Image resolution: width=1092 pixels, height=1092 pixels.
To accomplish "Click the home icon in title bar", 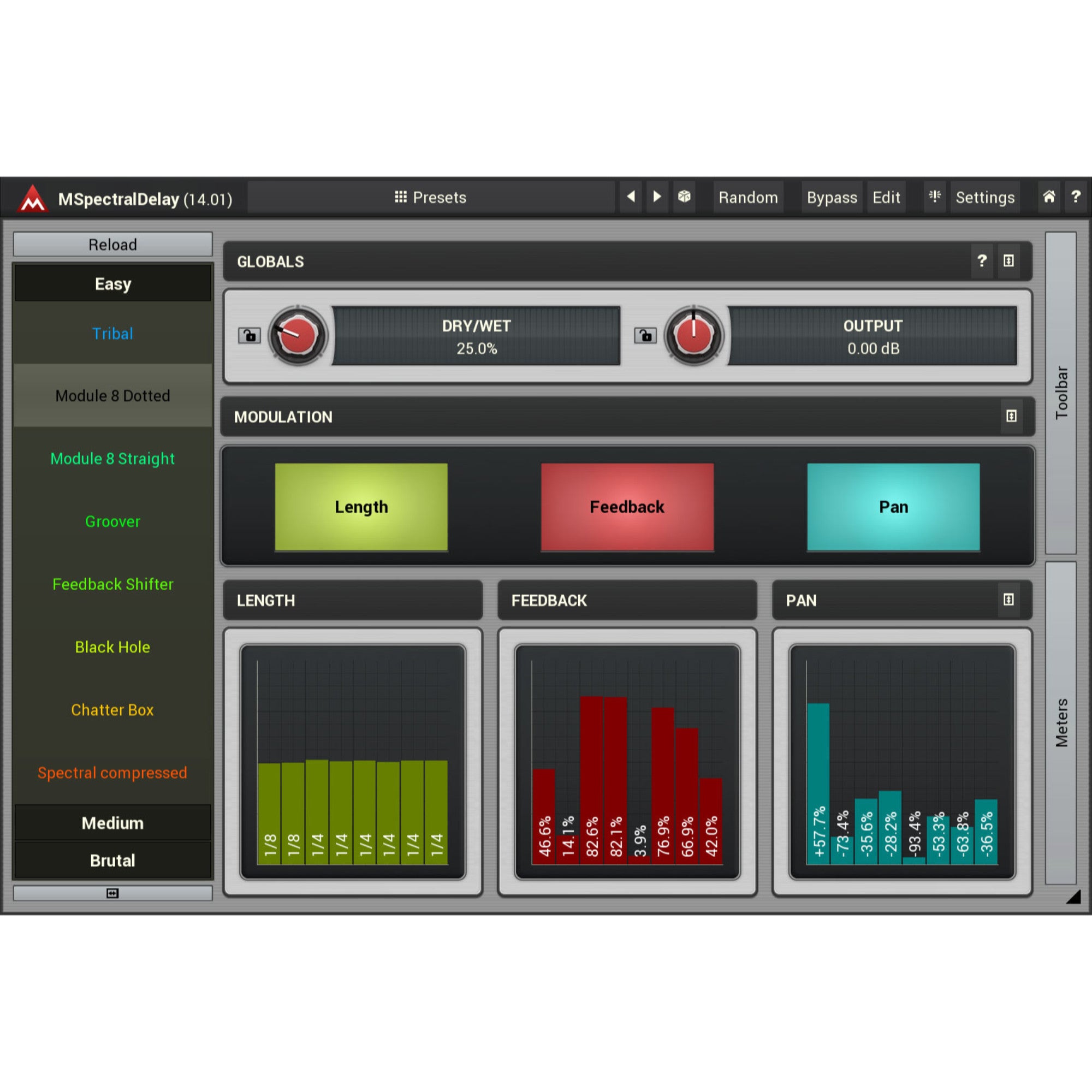I will point(1049,197).
